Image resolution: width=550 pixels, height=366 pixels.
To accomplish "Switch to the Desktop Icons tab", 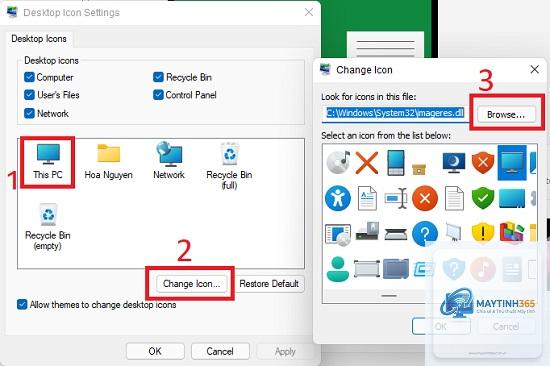I will coord(39,39).
